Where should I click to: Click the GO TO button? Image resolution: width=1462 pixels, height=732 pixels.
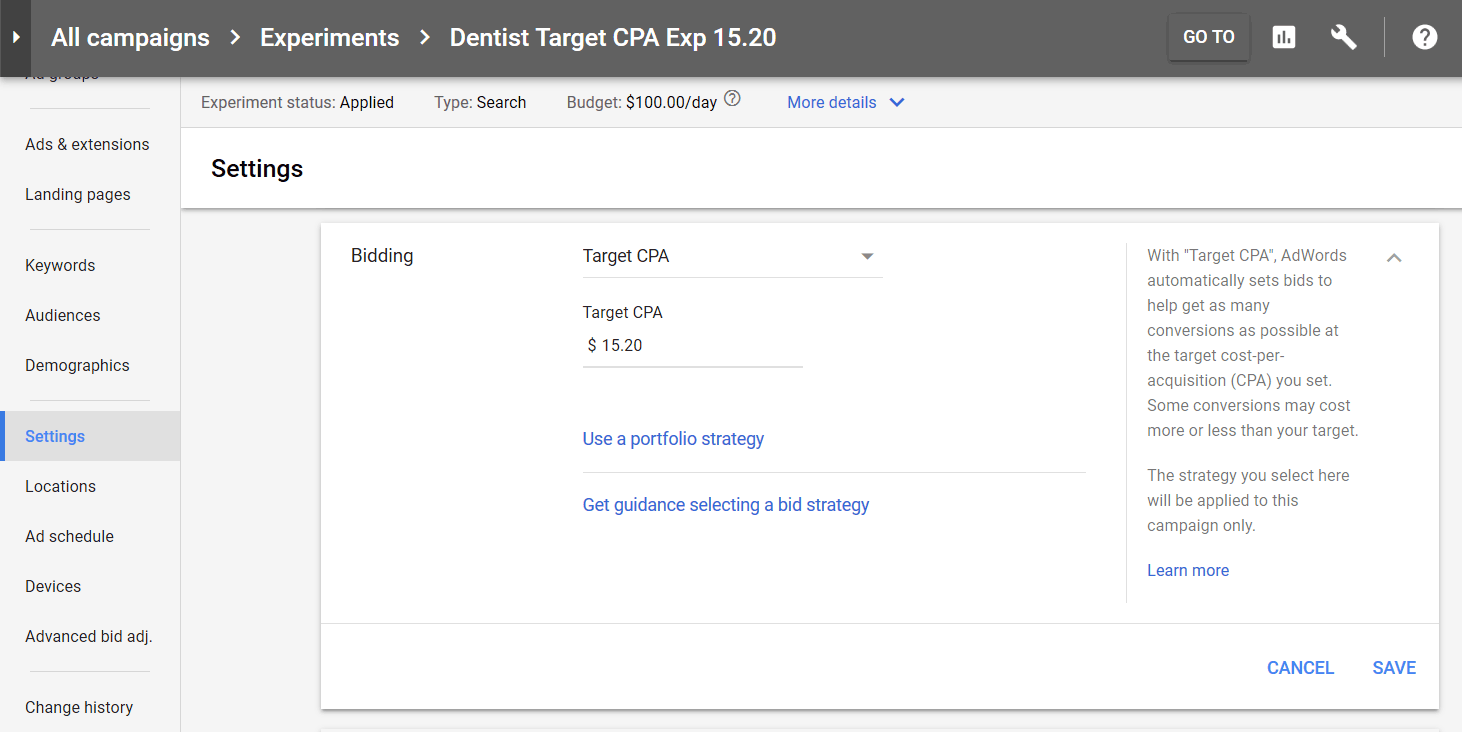[1208, 37]
